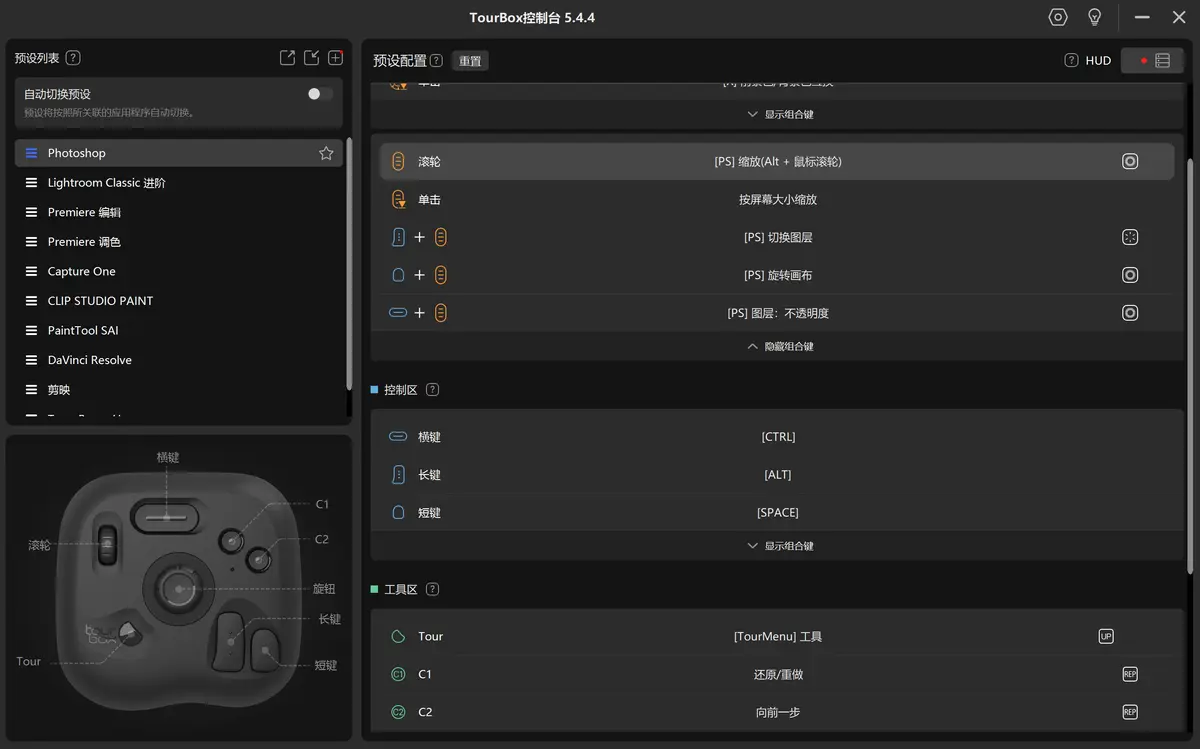Click the import preset icon
Screen dimensions: 1200x749
coord(312,58)
